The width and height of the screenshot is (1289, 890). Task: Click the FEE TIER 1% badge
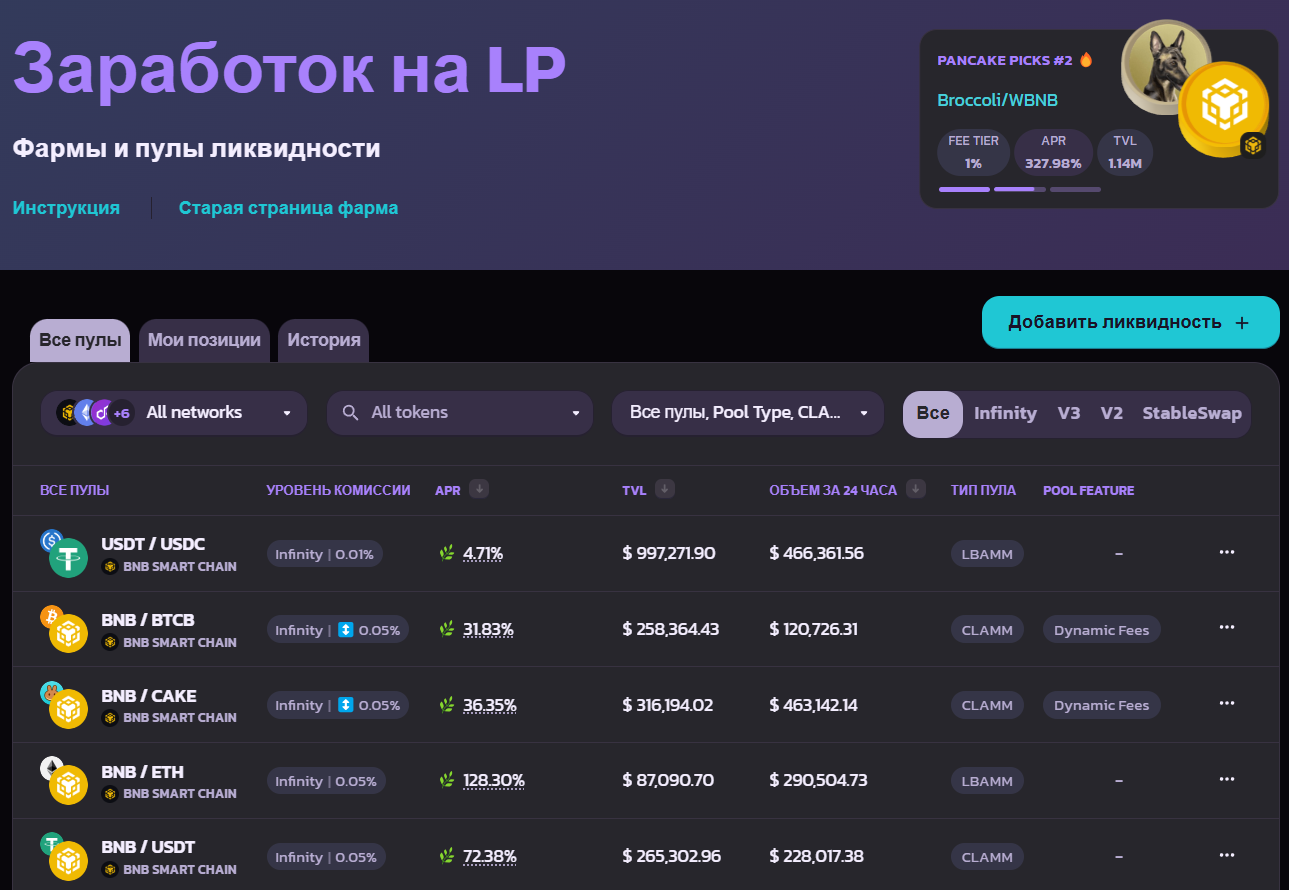[x=973, y=152]
